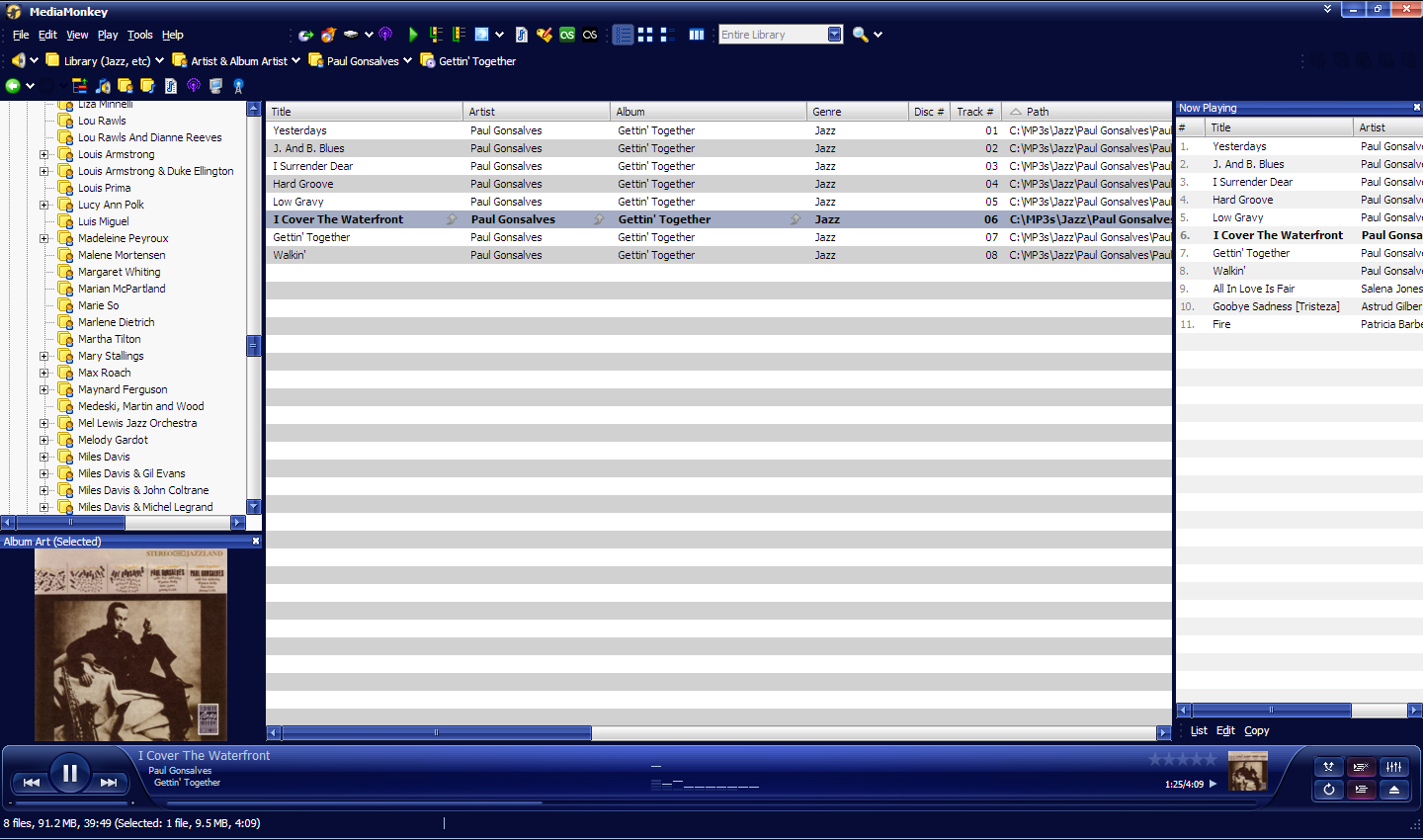The image size is (1423, 840).
Task: Switch to album art with details view
Action: click(667, 35)
